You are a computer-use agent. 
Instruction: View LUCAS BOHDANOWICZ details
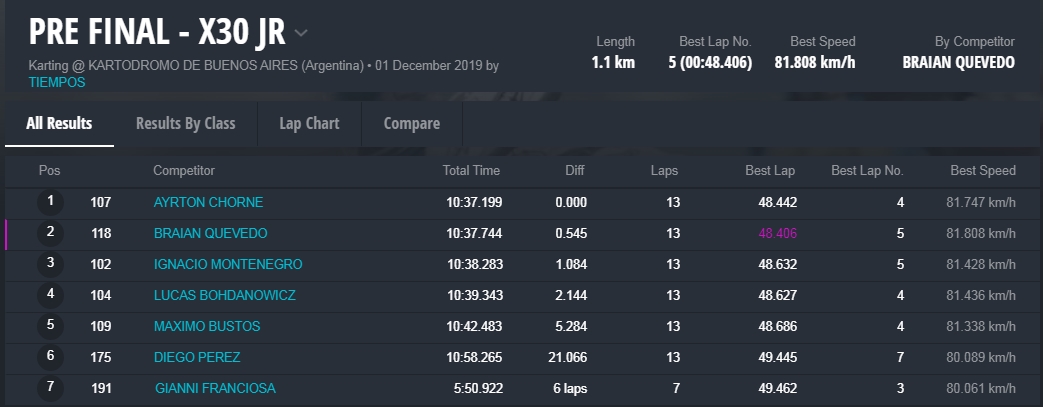[224, 296]
